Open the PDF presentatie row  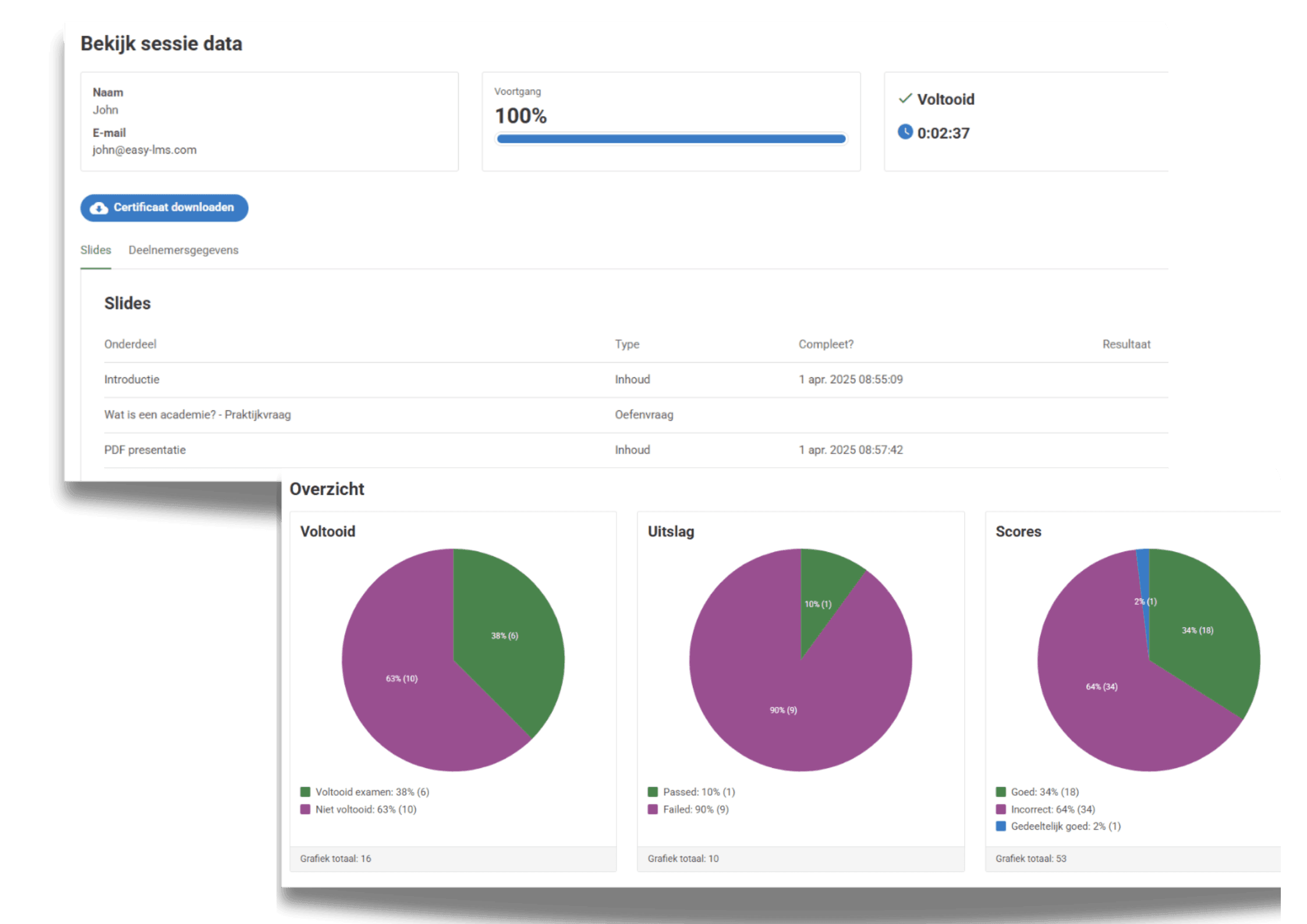pyautogui.click(x=145, y=450)
